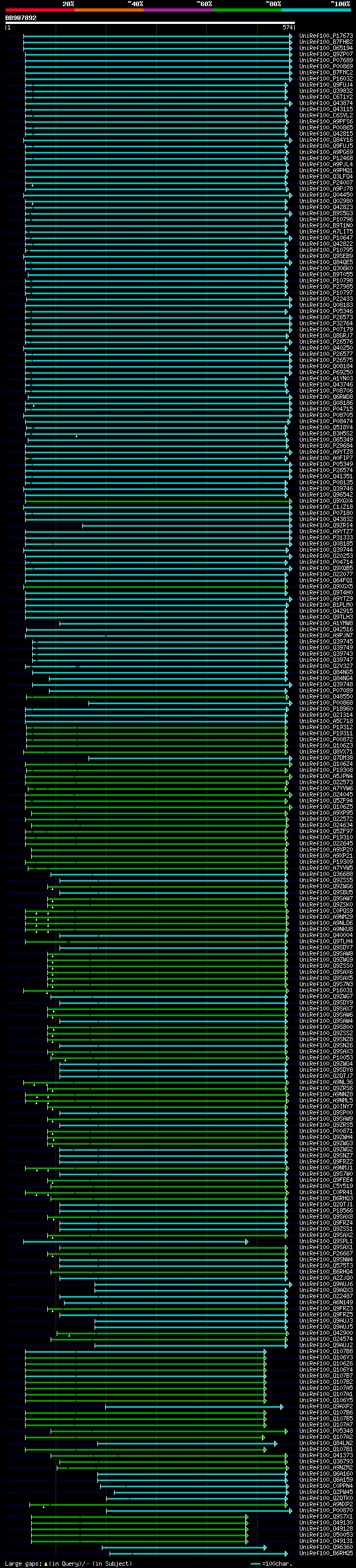356x1568 pixels.
Task: Select hit label UniRef100_Q43874
Action: click(326, 103)
